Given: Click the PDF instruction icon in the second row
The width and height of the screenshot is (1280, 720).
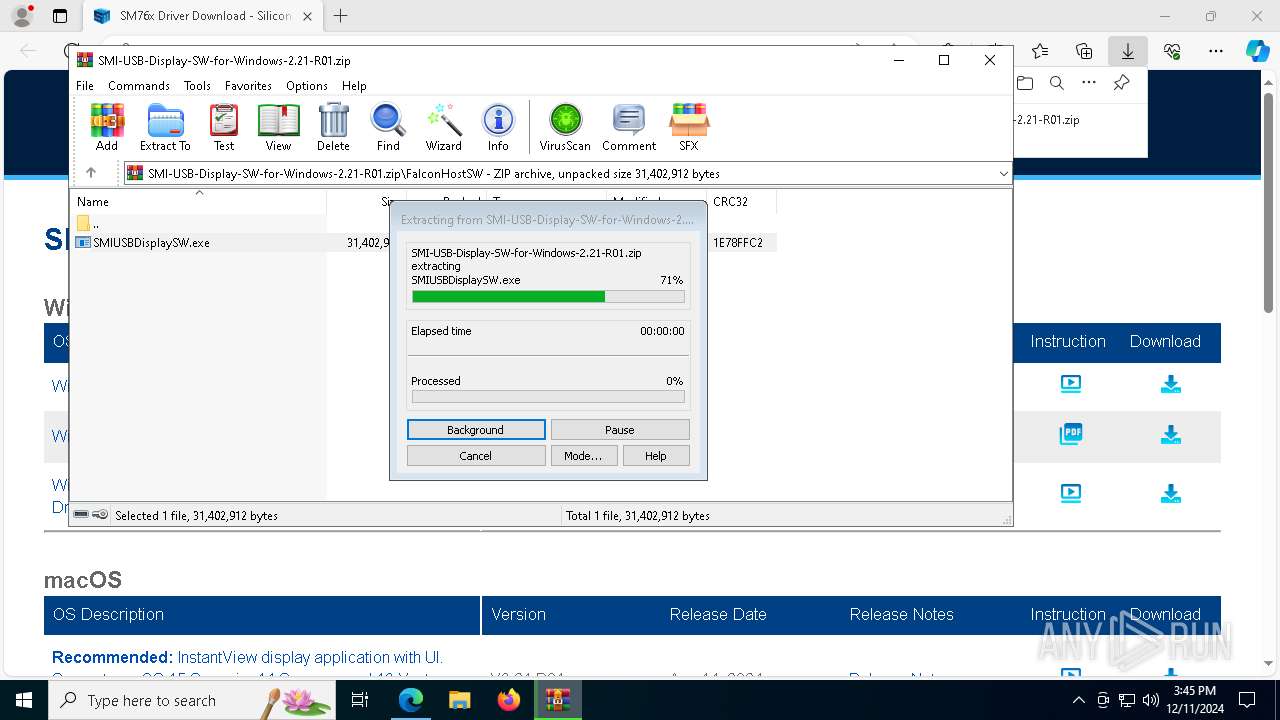Looking at the screenshot, I should tap(1070, 434).
